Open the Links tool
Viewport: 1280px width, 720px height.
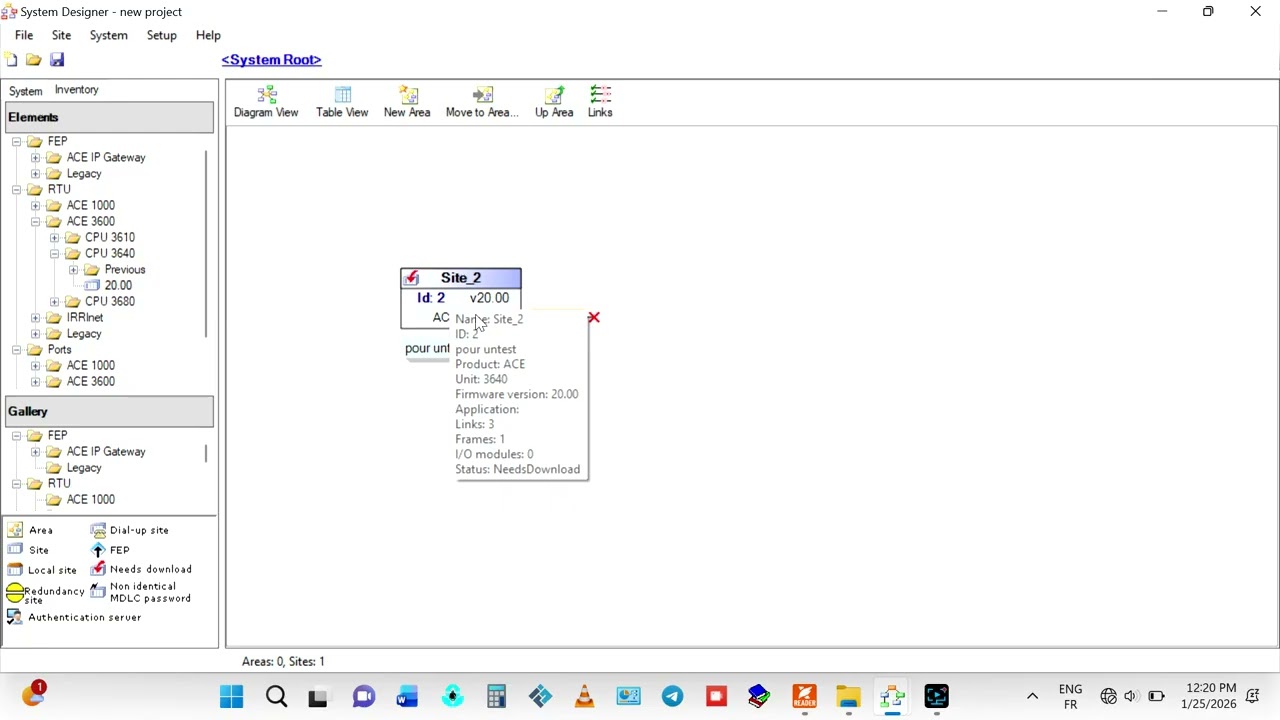click(x=600, y=102)
